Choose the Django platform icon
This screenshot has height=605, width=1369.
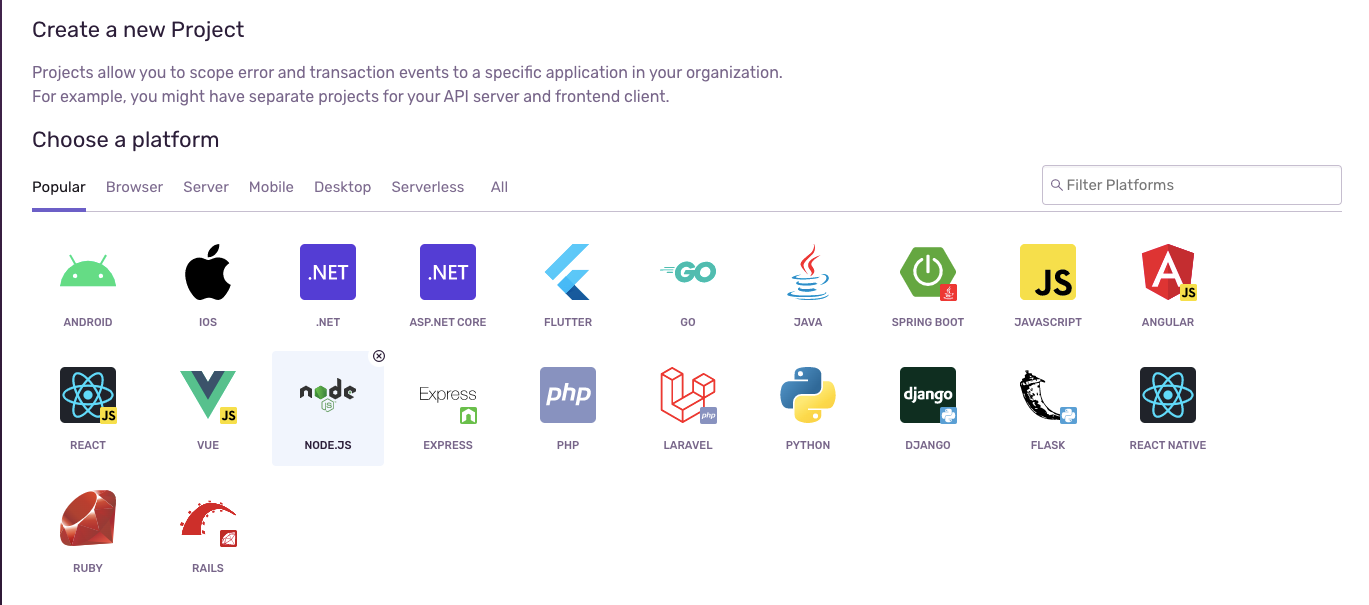tap(928, 395)
